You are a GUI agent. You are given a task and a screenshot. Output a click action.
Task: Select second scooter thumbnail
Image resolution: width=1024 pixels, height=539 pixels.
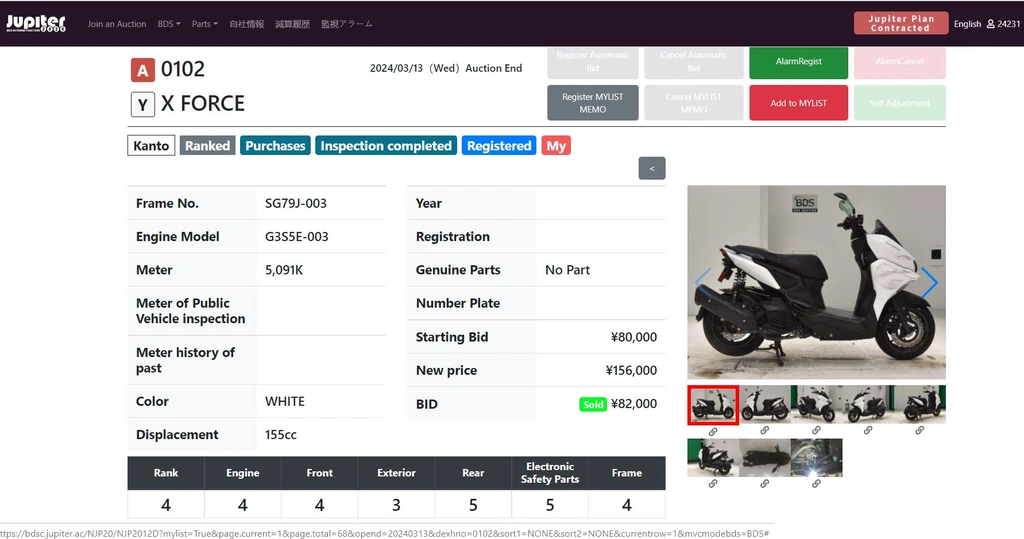[765, 404]
